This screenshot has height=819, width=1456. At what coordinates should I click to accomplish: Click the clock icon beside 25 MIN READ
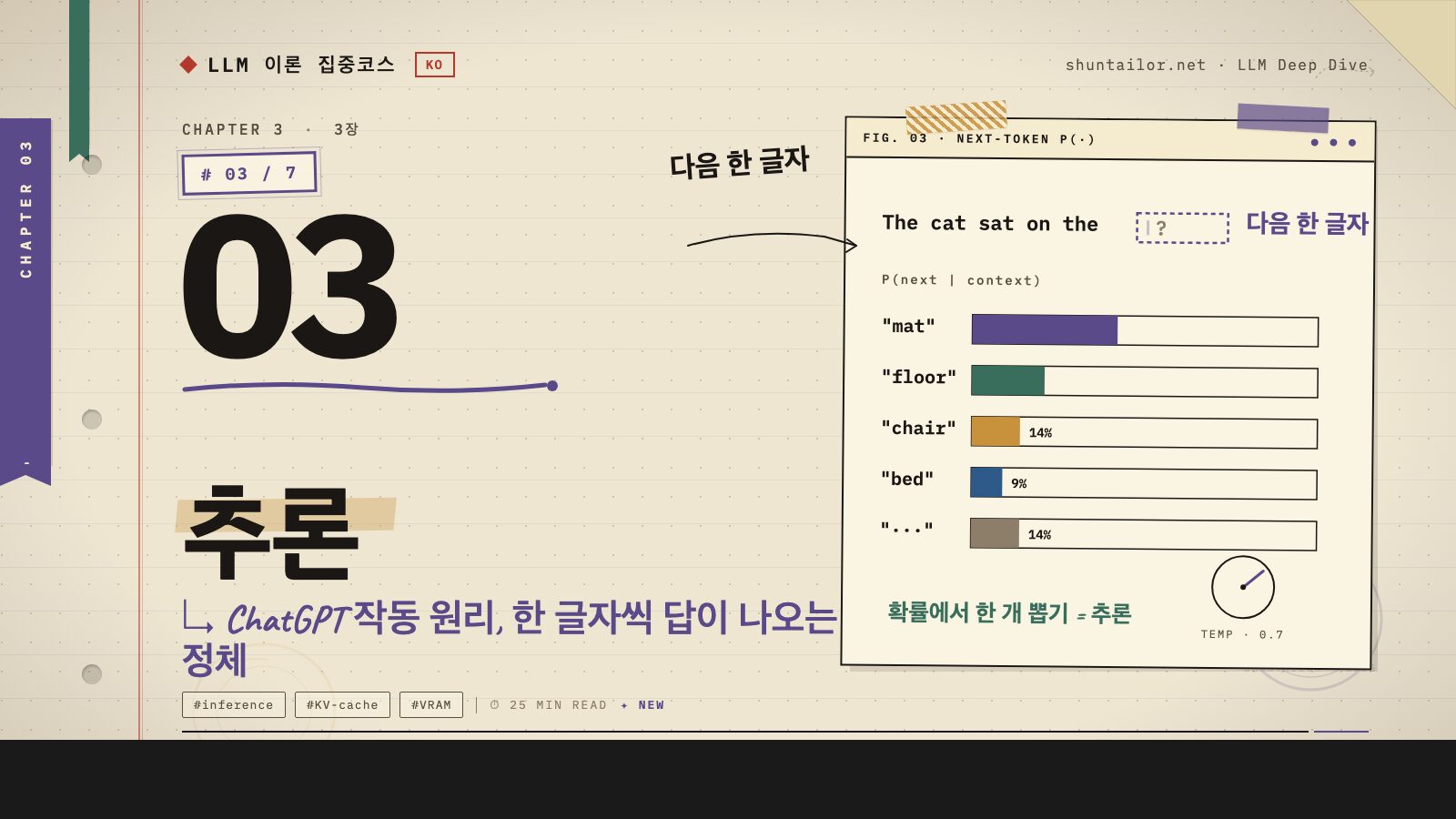[x=495, y=705]
